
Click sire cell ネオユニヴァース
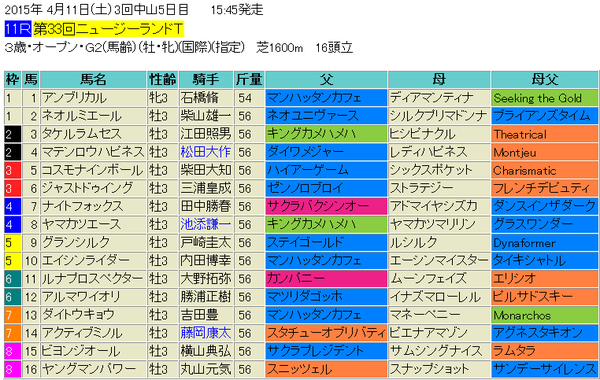point(326,116)
